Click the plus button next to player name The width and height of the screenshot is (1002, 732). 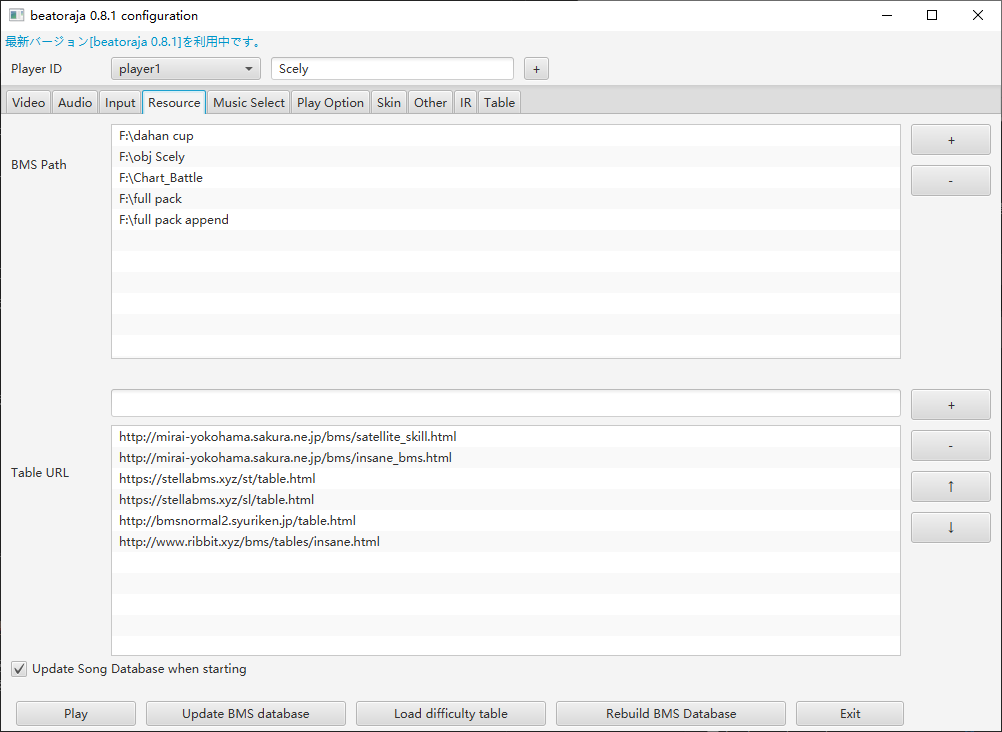click(536, 69)
